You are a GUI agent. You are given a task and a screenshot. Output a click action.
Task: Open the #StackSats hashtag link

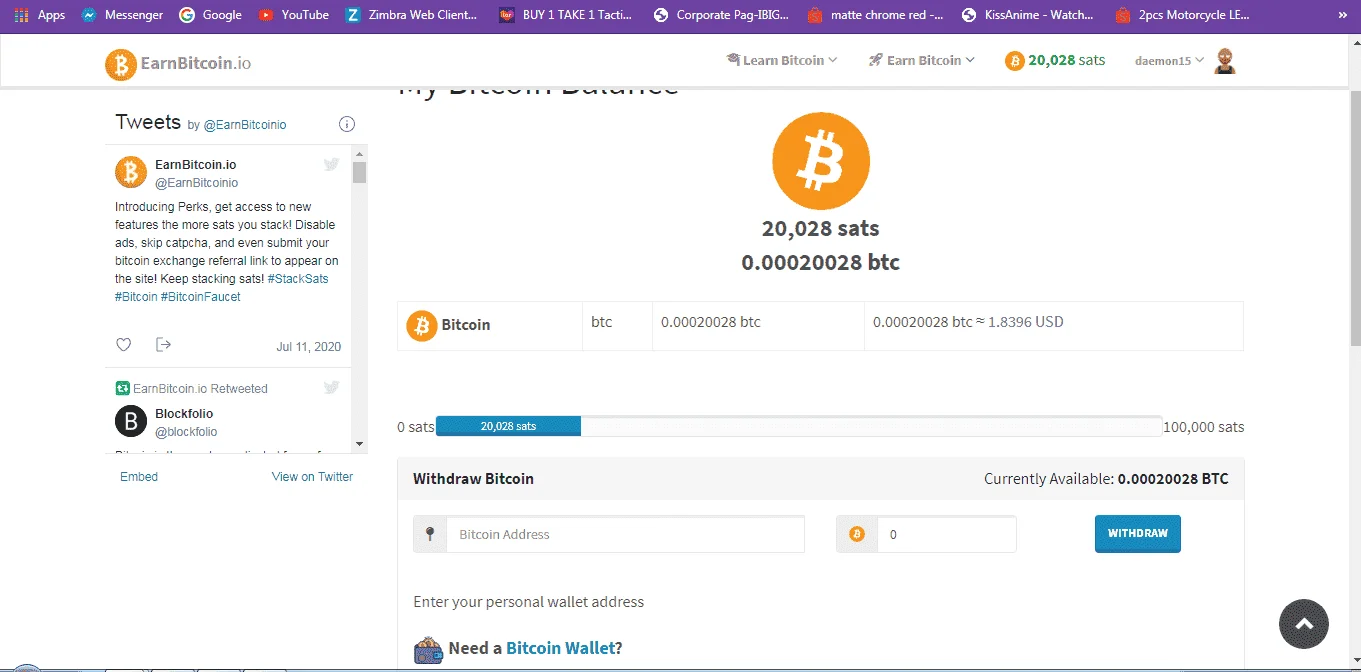[298, 279]
